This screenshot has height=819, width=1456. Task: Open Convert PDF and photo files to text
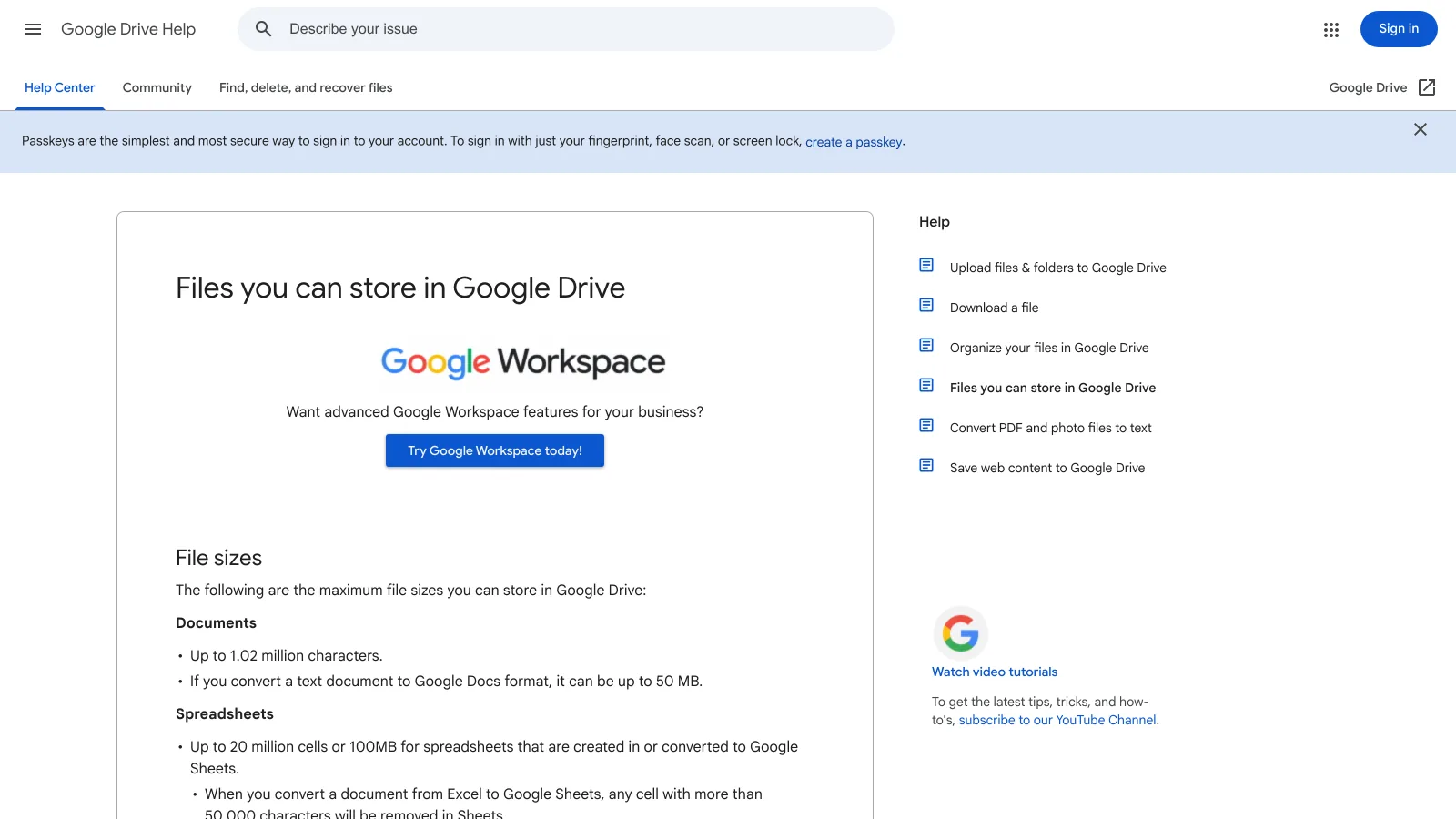1051,428
